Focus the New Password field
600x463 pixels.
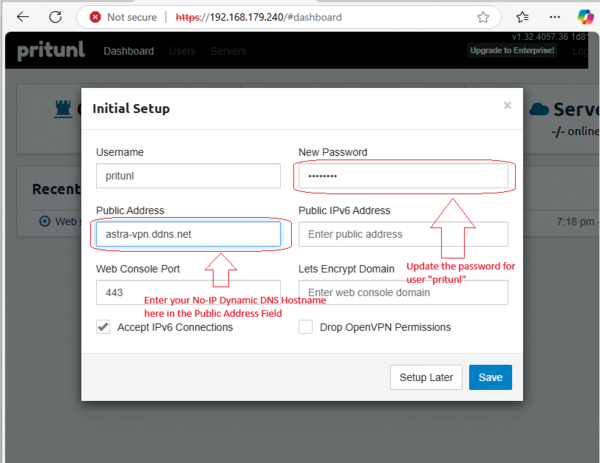coord(403,176)
